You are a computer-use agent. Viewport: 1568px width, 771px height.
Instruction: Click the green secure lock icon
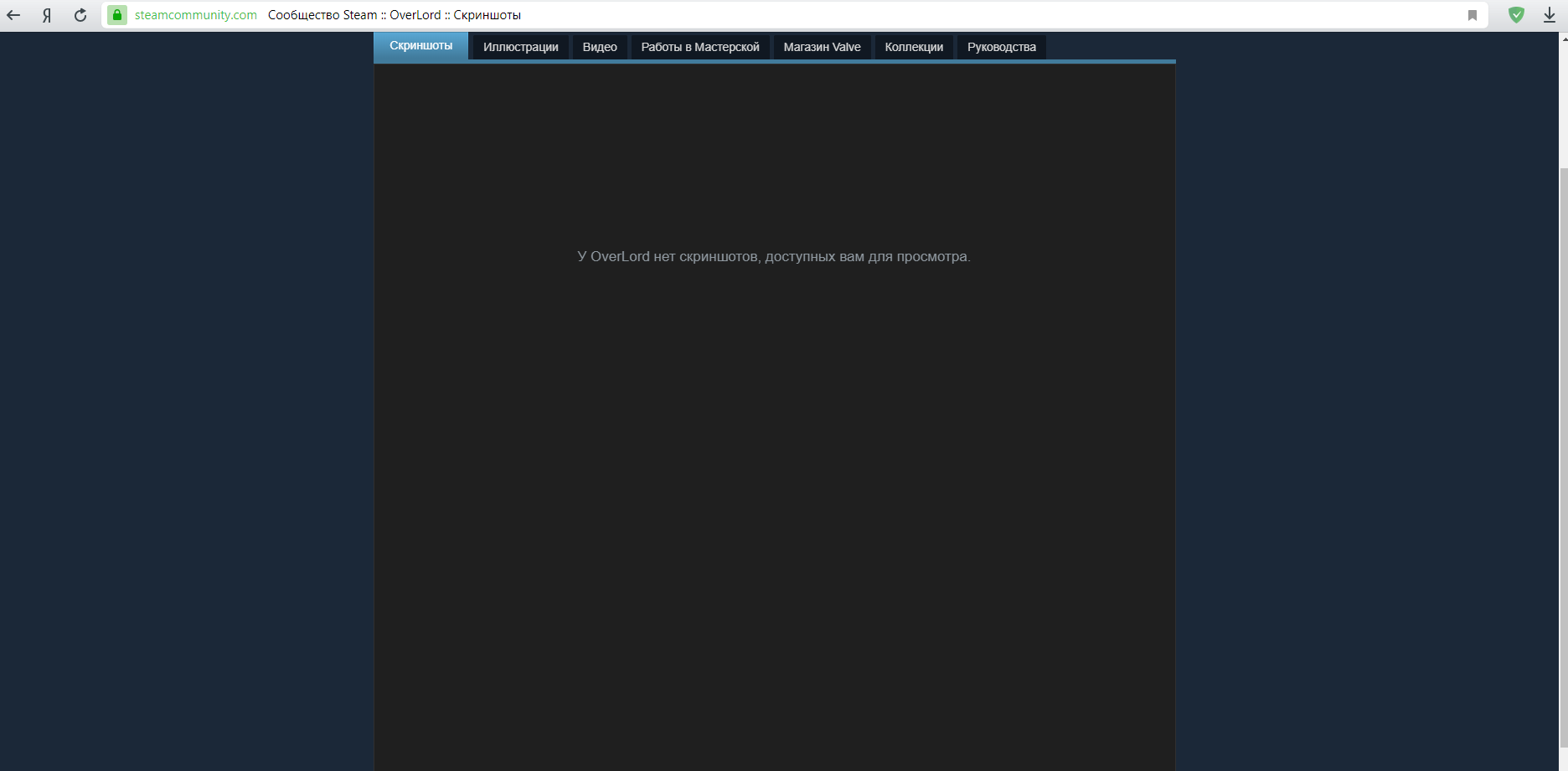point(117,15)
